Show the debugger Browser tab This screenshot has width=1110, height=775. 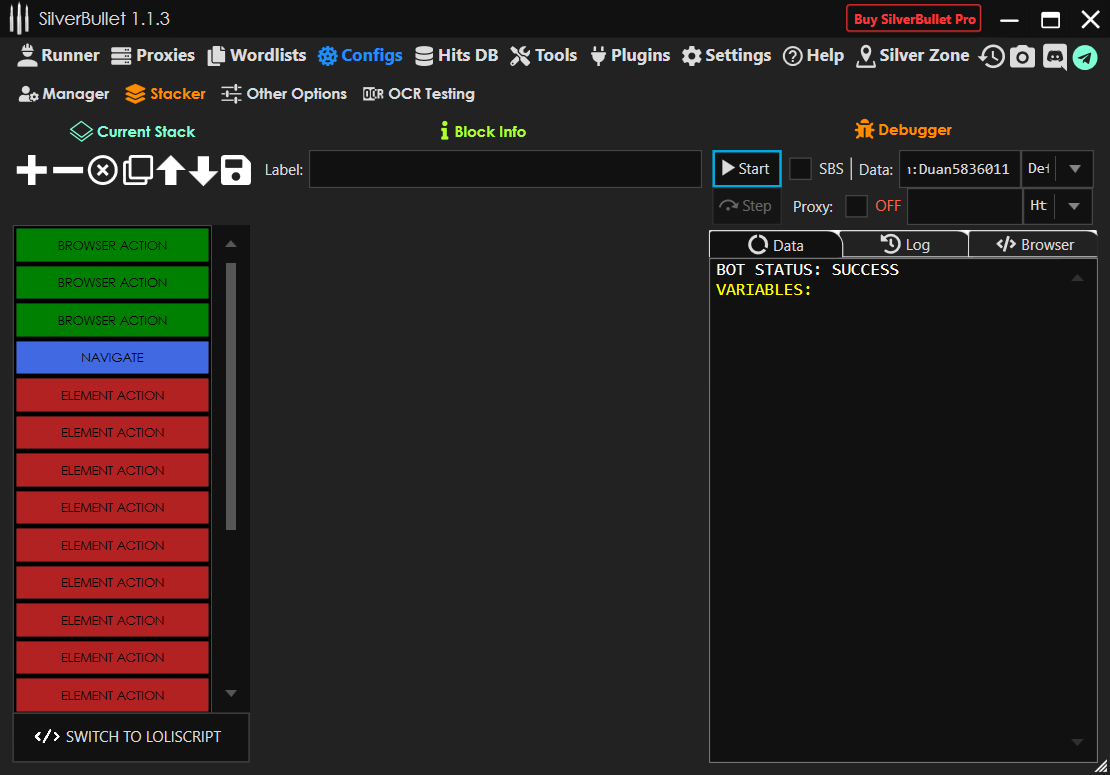(1034, 245)
